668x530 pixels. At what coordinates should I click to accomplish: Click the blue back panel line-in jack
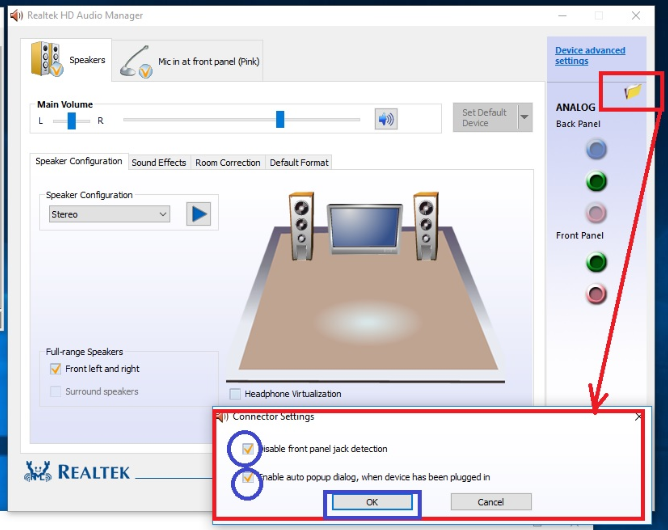point(596,150)
